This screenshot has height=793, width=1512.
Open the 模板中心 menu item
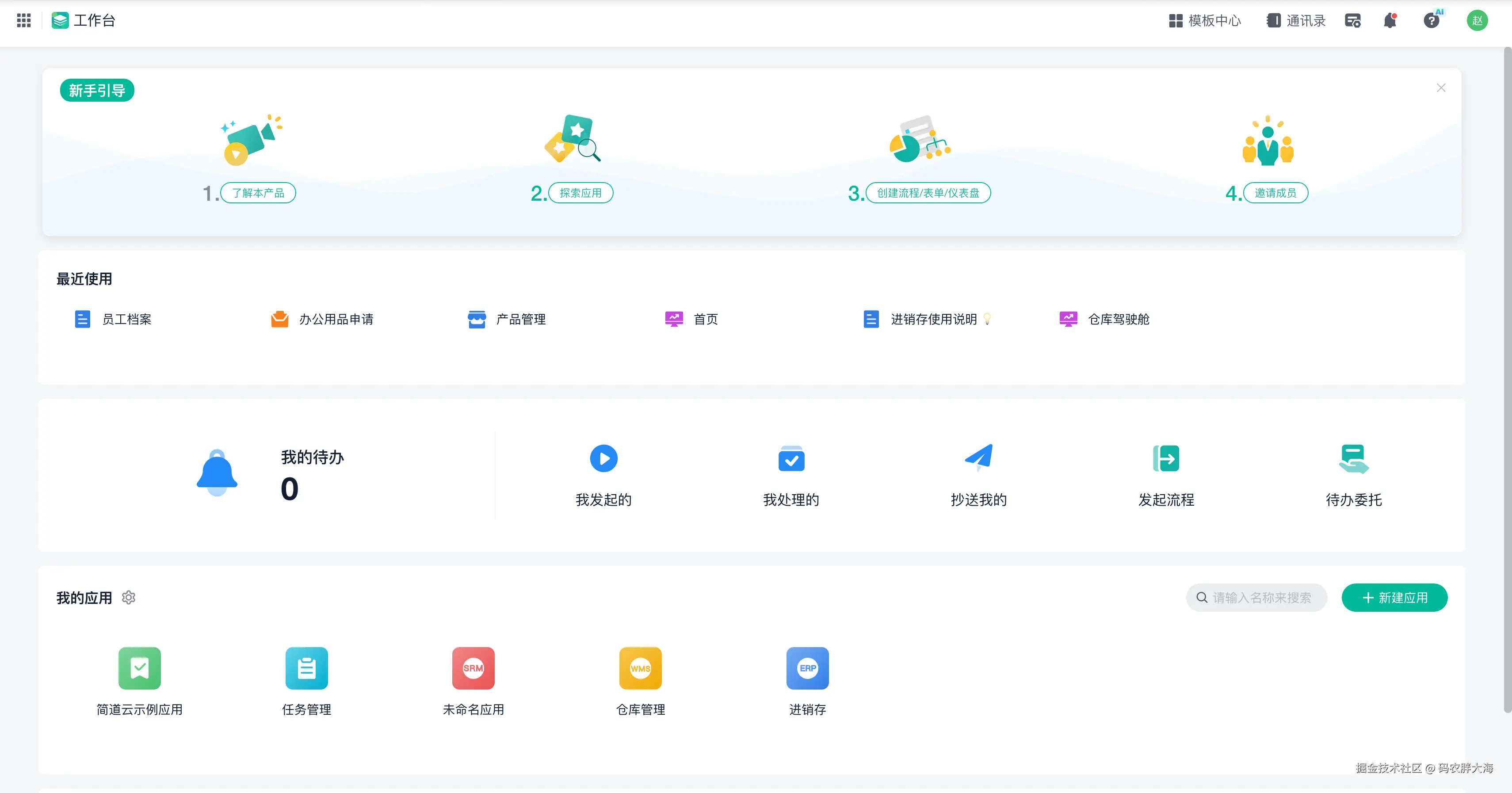tap(1204, 20)
